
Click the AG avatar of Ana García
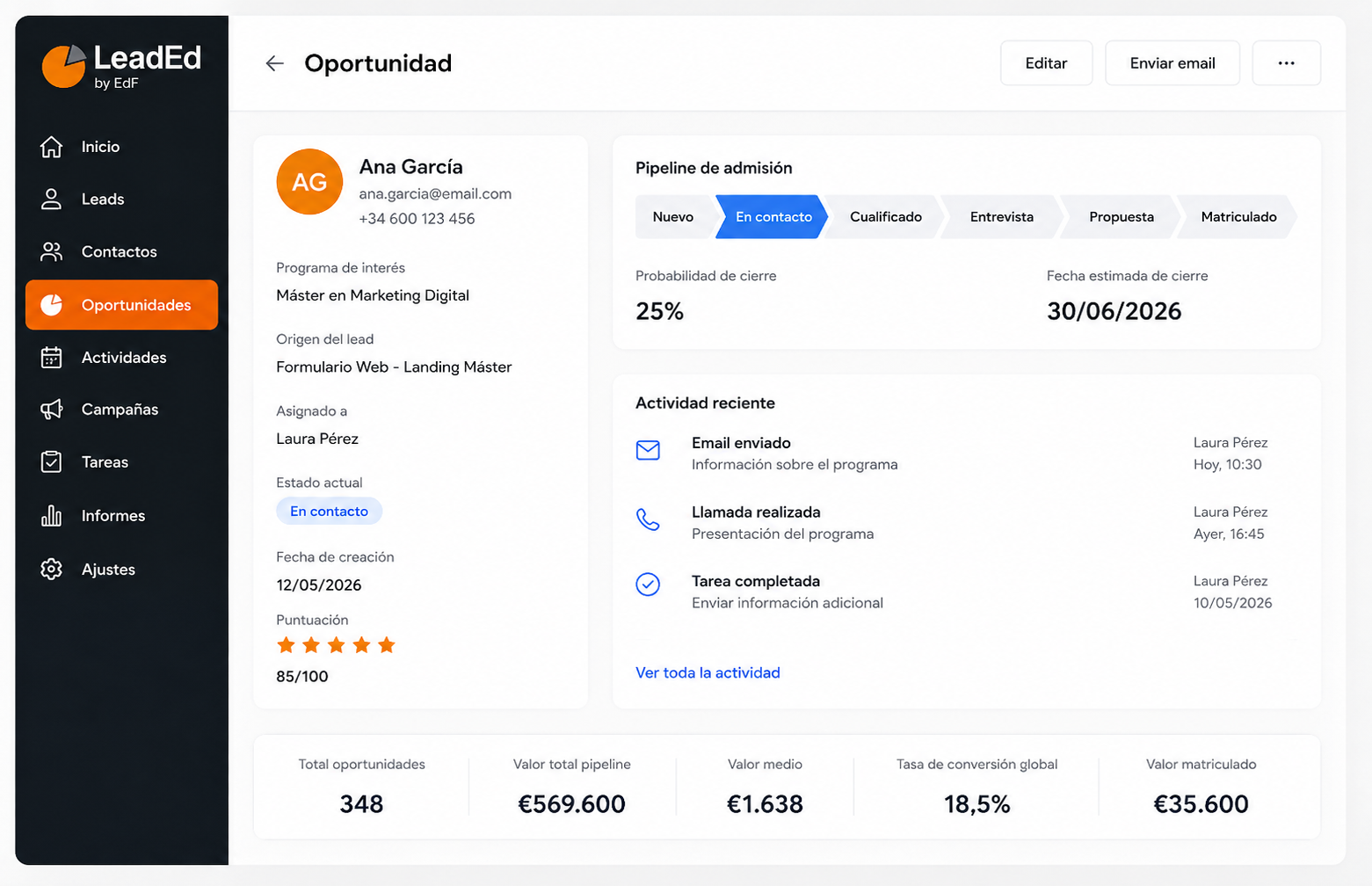[x=309, y=182]
